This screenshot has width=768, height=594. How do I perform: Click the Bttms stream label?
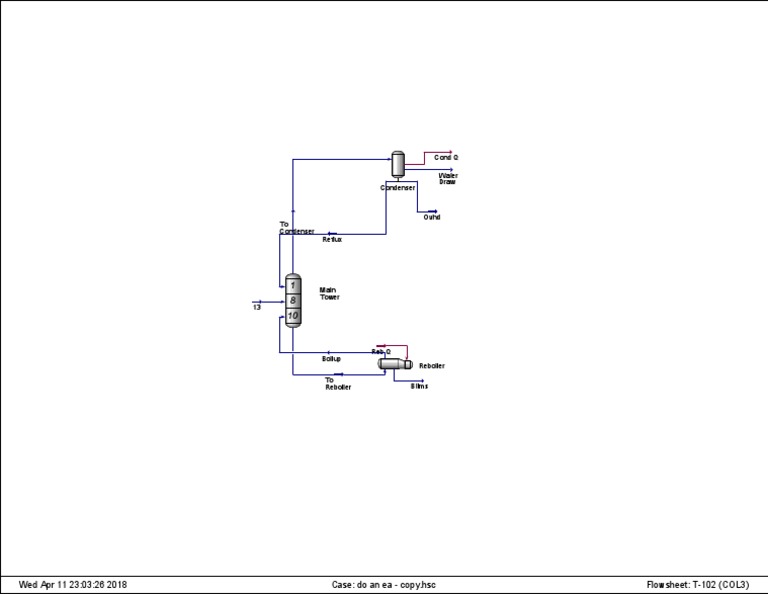coord(419,386)
